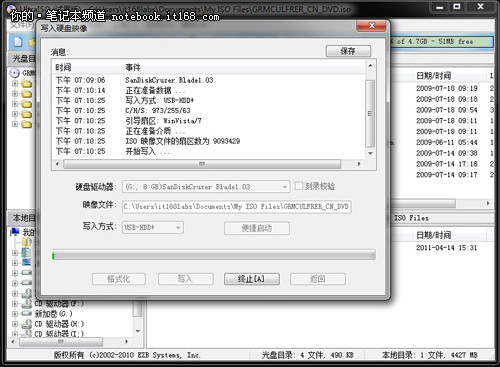Click message log scrollbar up arrow
This screenshot has height=367, width=500.
click(x=370, y=66)
